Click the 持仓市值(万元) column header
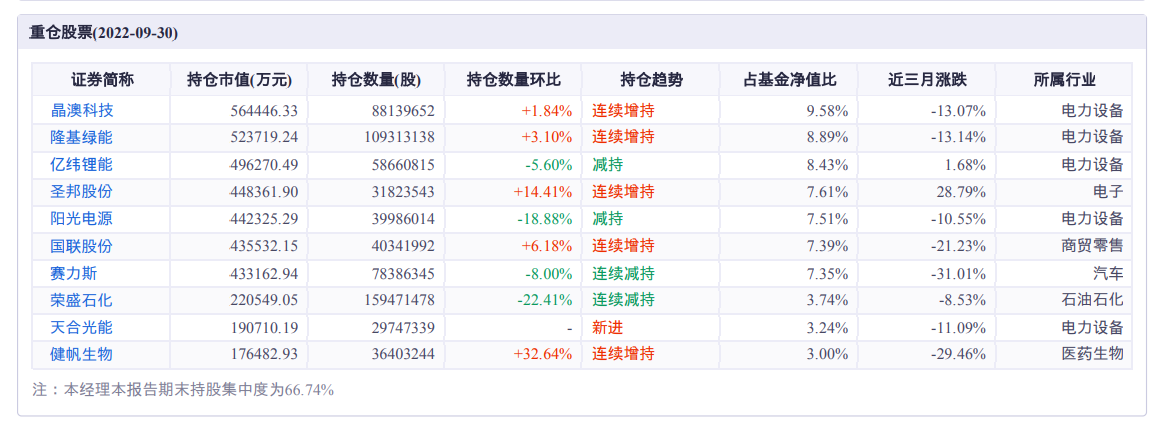Image resolution: width=1162 pixels, height=428 pixels. 239,80
